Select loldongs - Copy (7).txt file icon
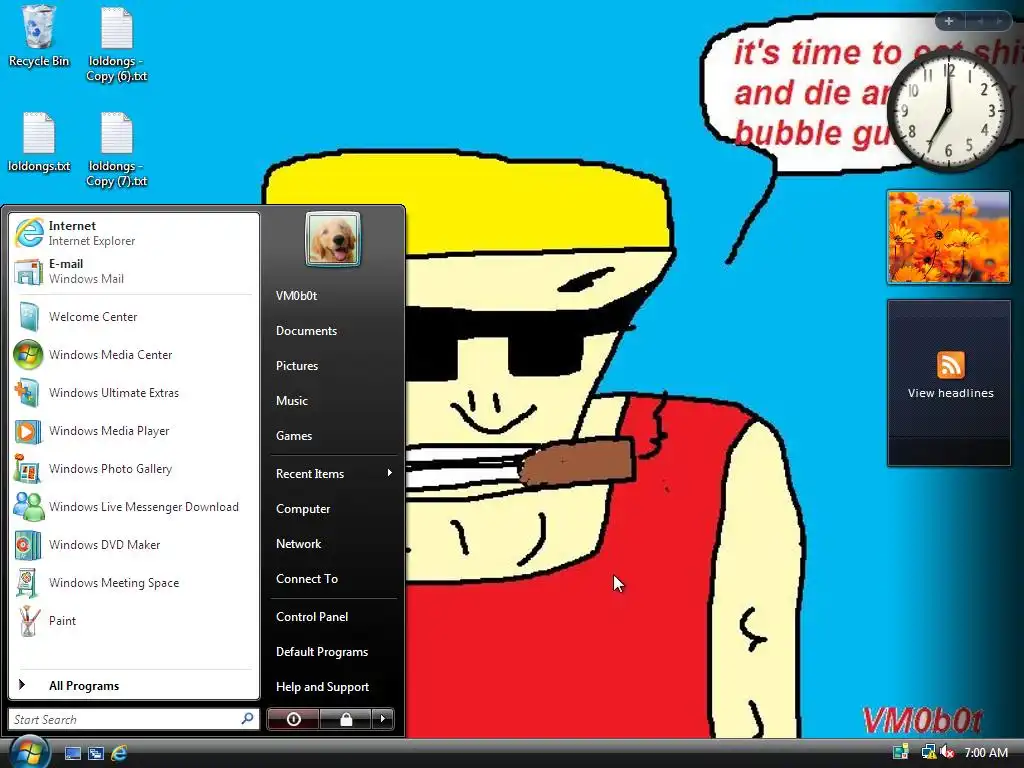This screenshot has height=768, width=1024. [117, 150]
